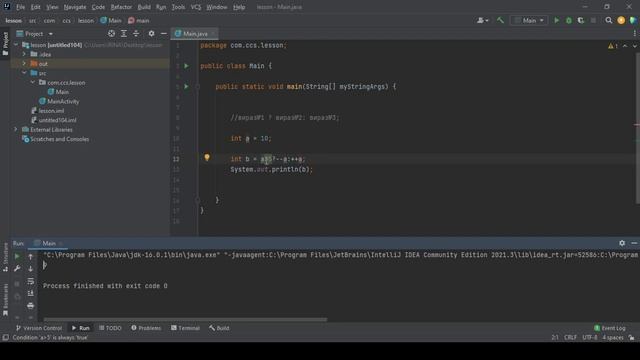Go to next highlighted problem arrow
This screenshot has width=640, height=360.
(x=634, y=46)
